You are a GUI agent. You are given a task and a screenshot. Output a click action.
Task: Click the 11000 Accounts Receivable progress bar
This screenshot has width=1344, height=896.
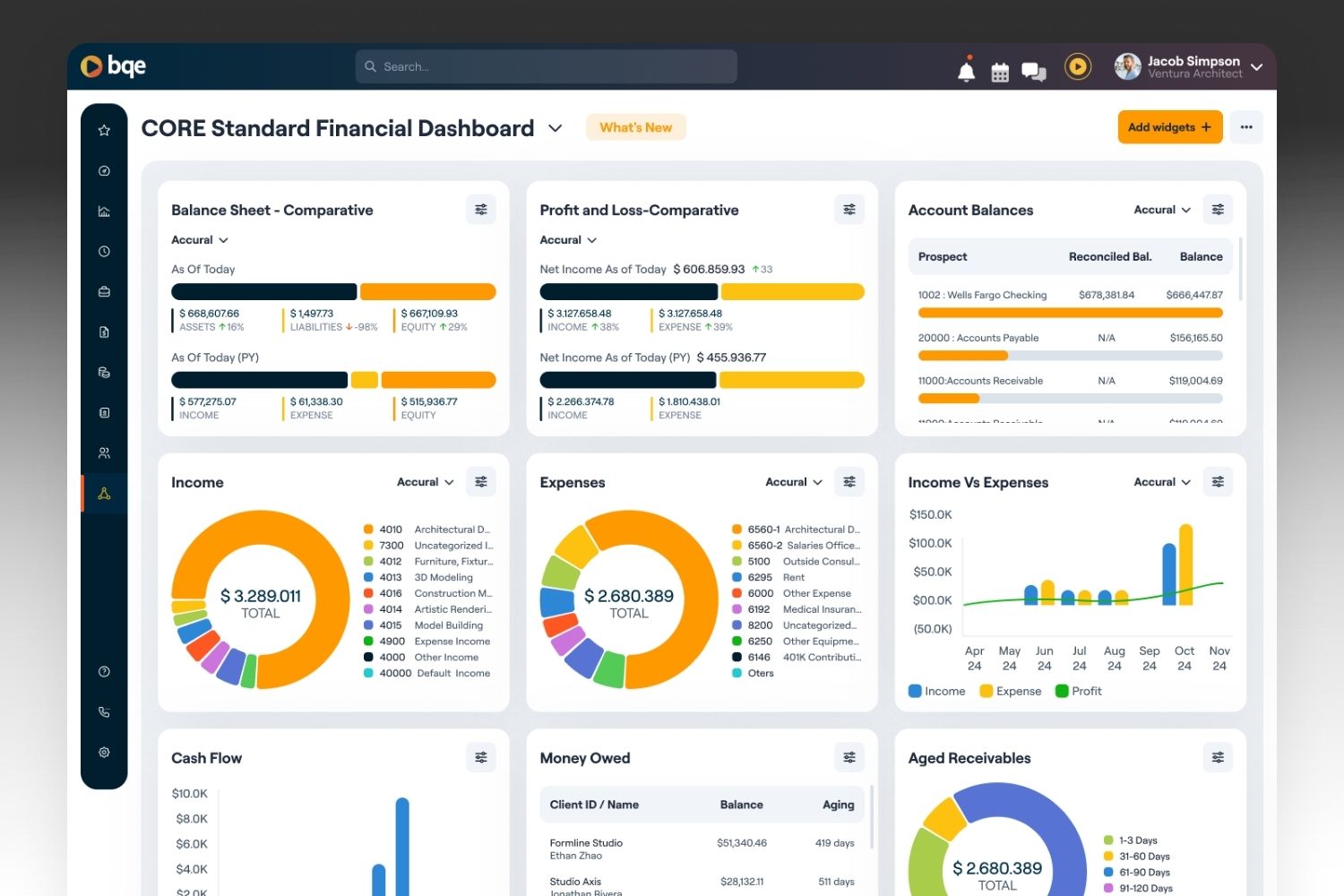pyautogui.click(x=1071, y=399)
